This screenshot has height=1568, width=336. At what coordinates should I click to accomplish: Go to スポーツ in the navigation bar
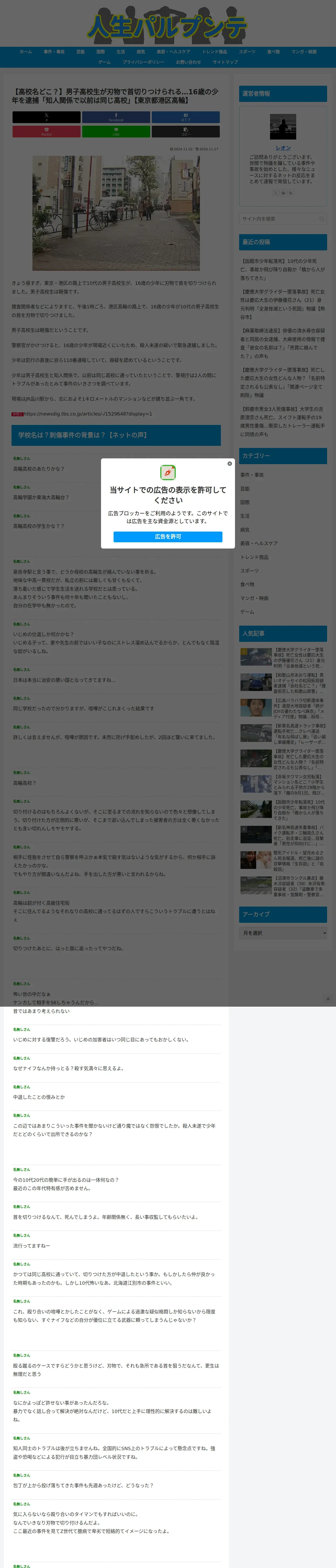247,52
